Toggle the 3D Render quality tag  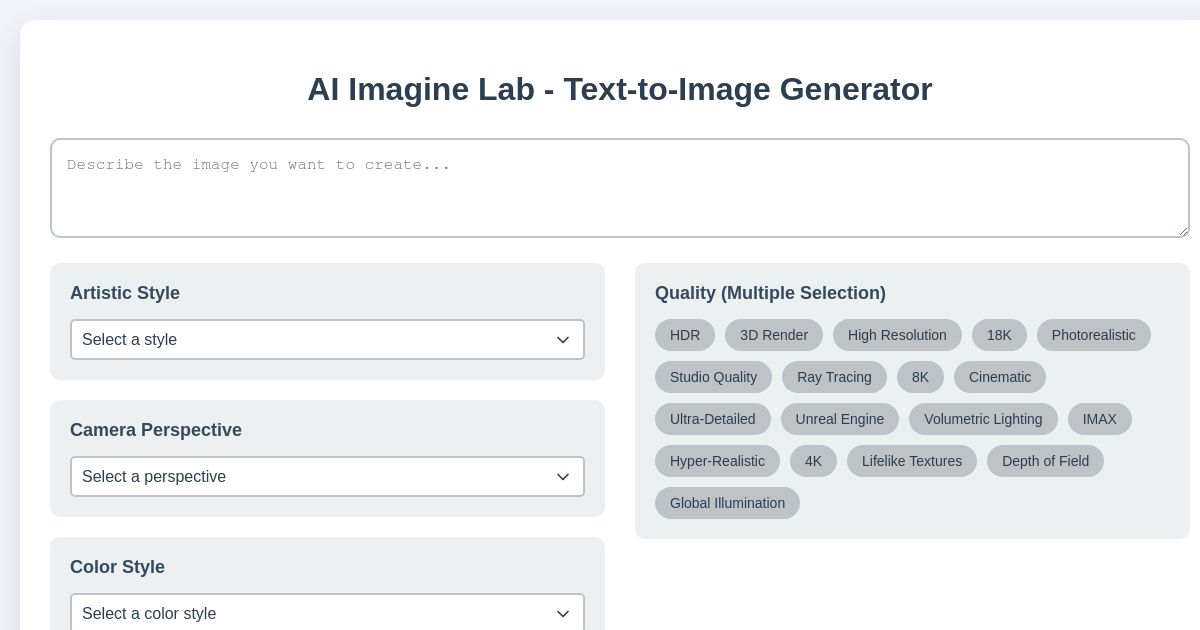pos(773,335)
